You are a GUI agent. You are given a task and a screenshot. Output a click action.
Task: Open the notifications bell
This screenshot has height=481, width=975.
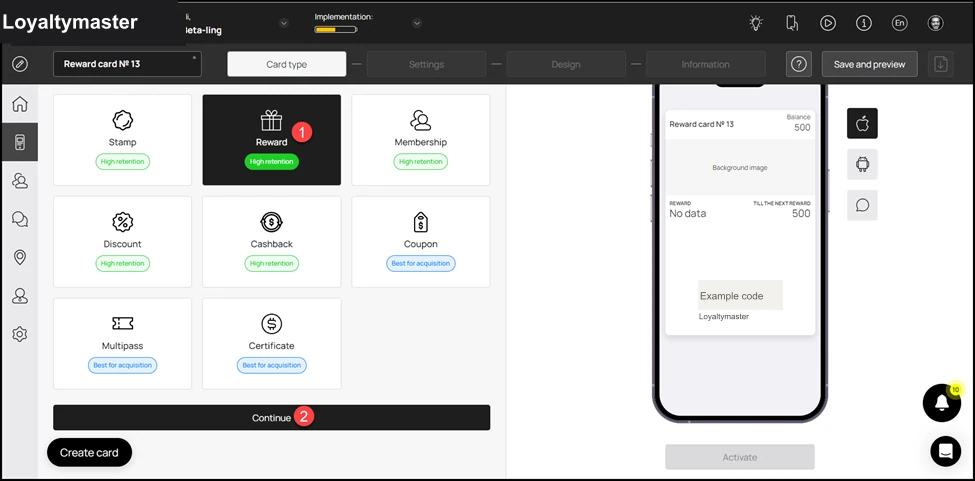tap(942, 403)
